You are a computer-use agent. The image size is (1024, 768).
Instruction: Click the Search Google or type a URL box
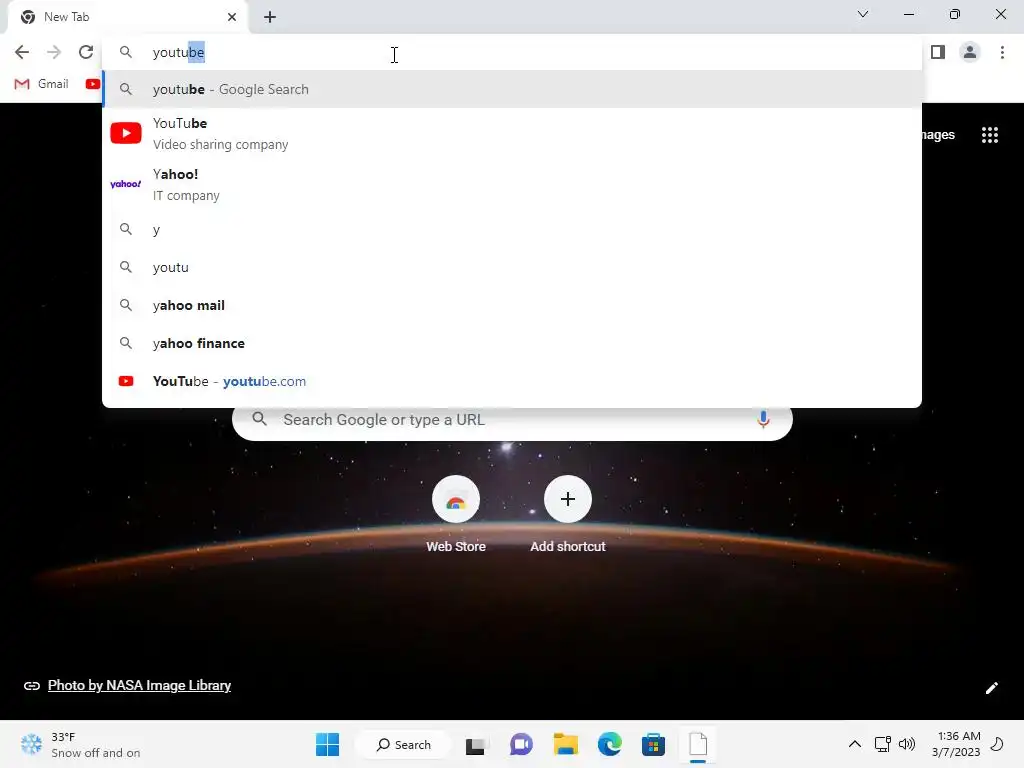512,422
